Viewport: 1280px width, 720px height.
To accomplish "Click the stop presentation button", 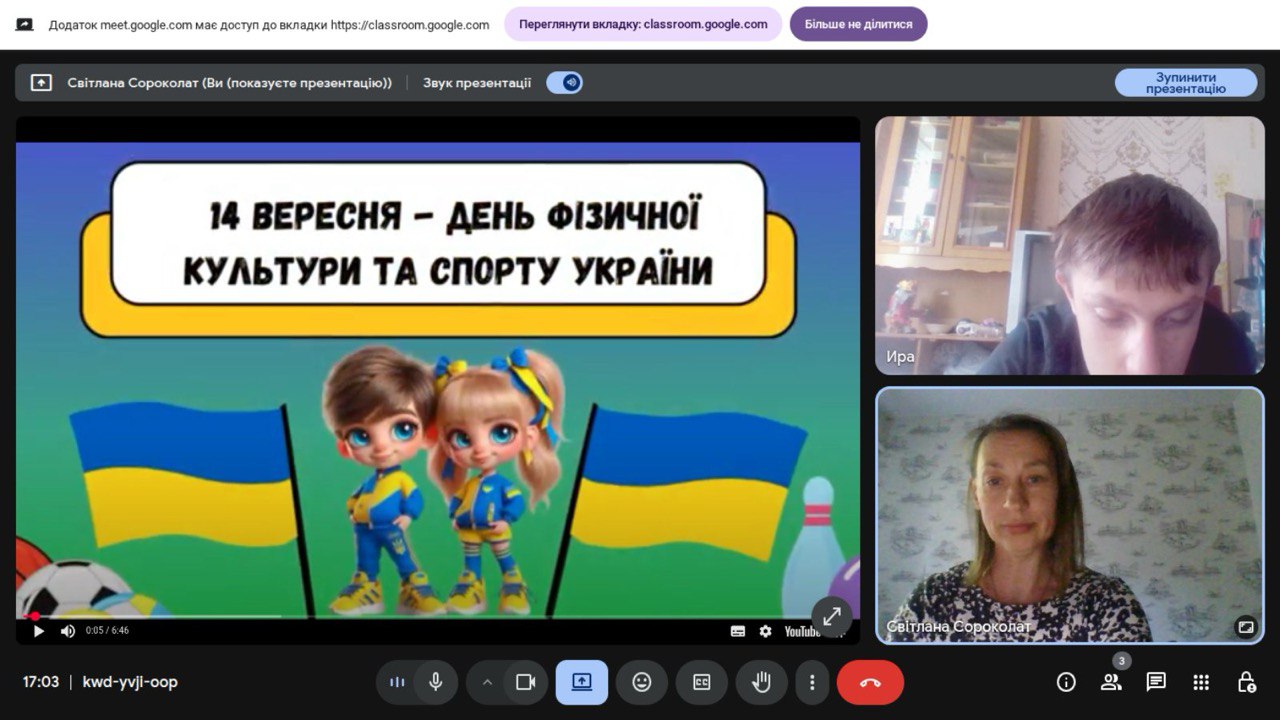I will [1185, 83].
